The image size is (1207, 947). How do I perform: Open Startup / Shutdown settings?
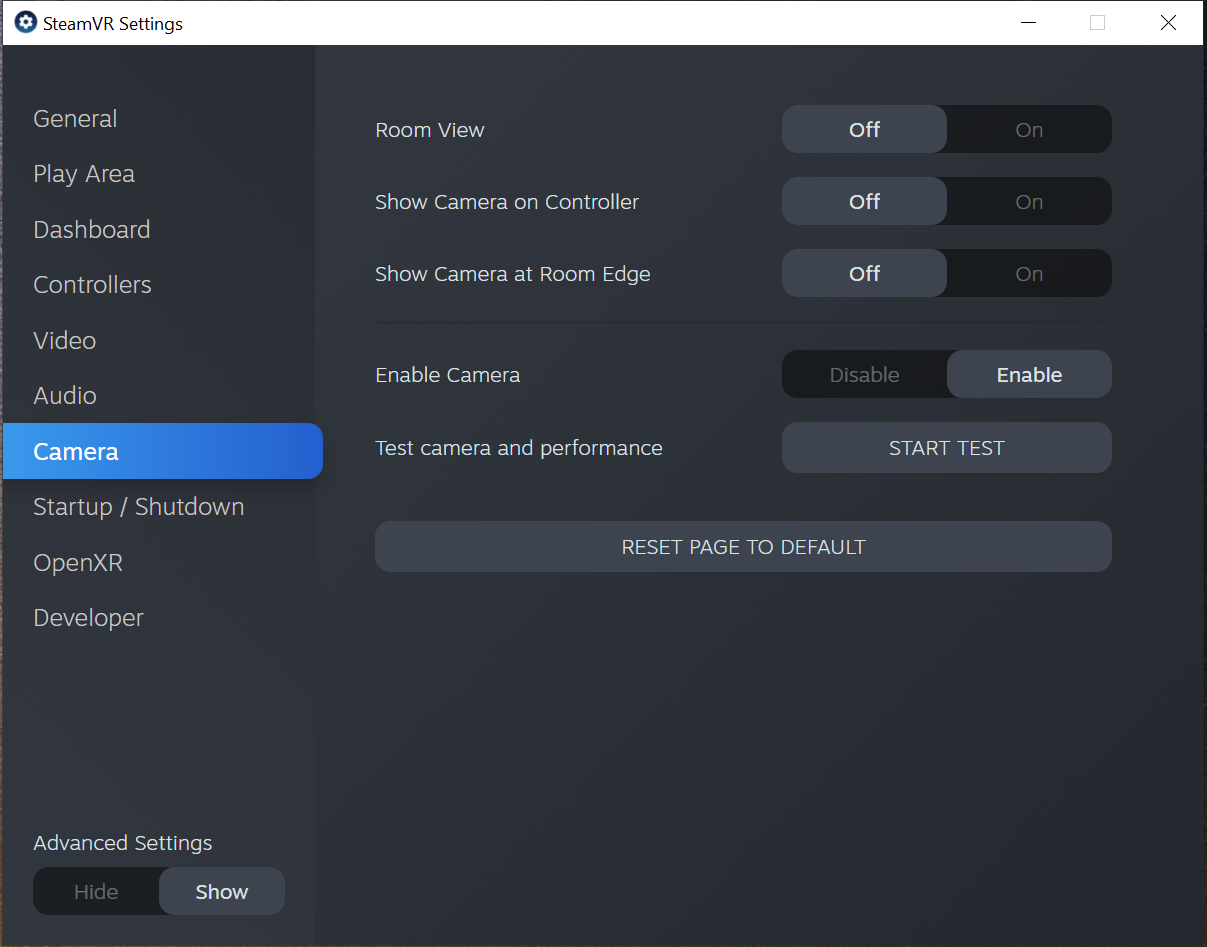tap(139, 507)
